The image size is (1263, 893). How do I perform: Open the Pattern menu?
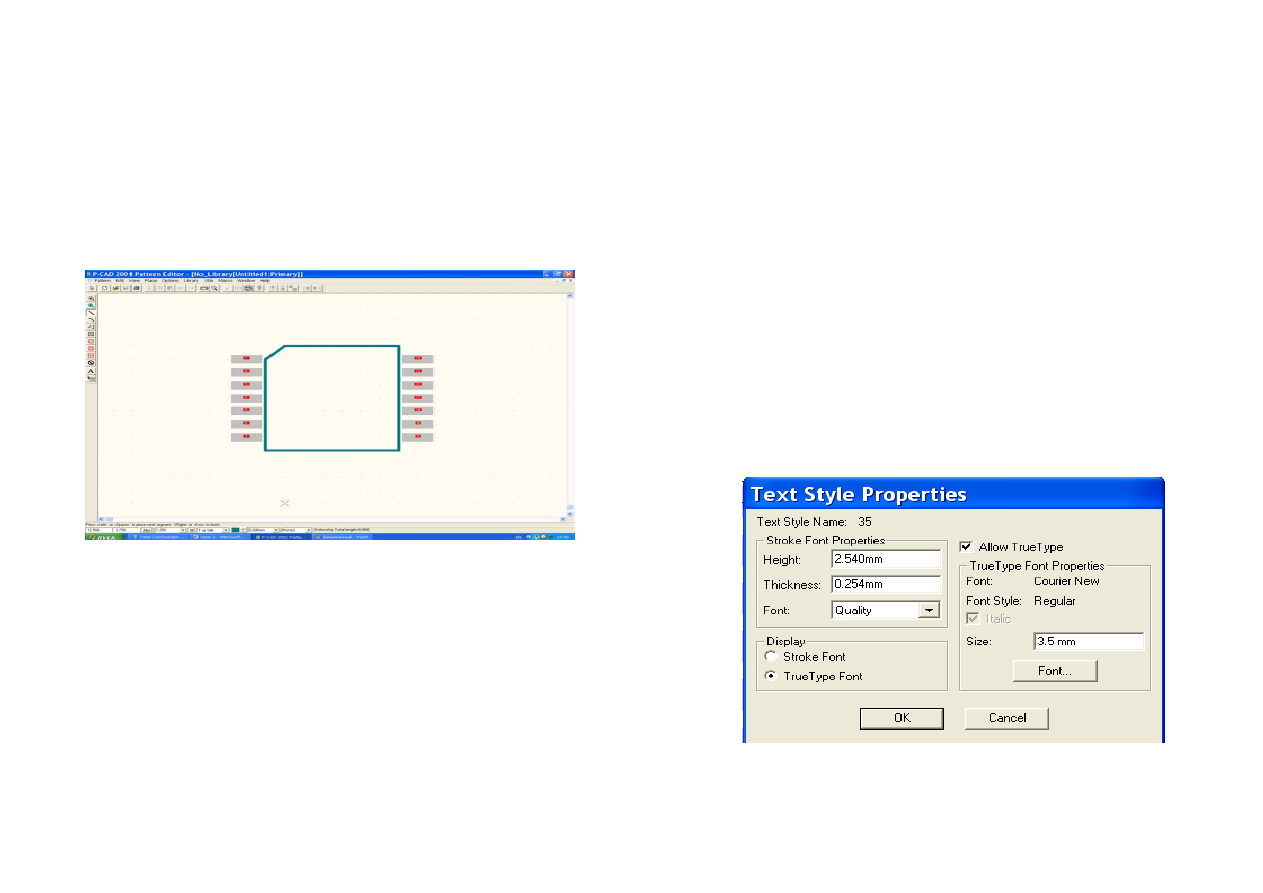[x=103, y=281]
